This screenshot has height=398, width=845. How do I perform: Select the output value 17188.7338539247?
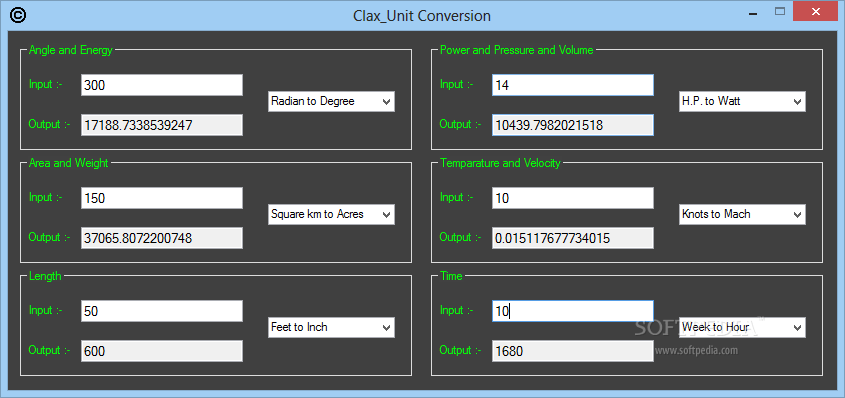tap(162, 125)
